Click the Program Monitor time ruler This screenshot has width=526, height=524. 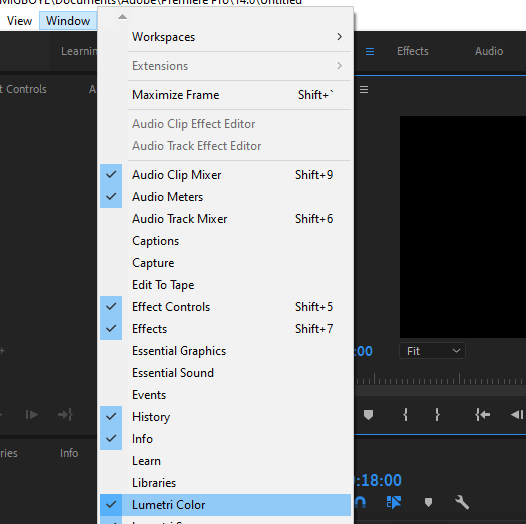[x=440, y=379]
